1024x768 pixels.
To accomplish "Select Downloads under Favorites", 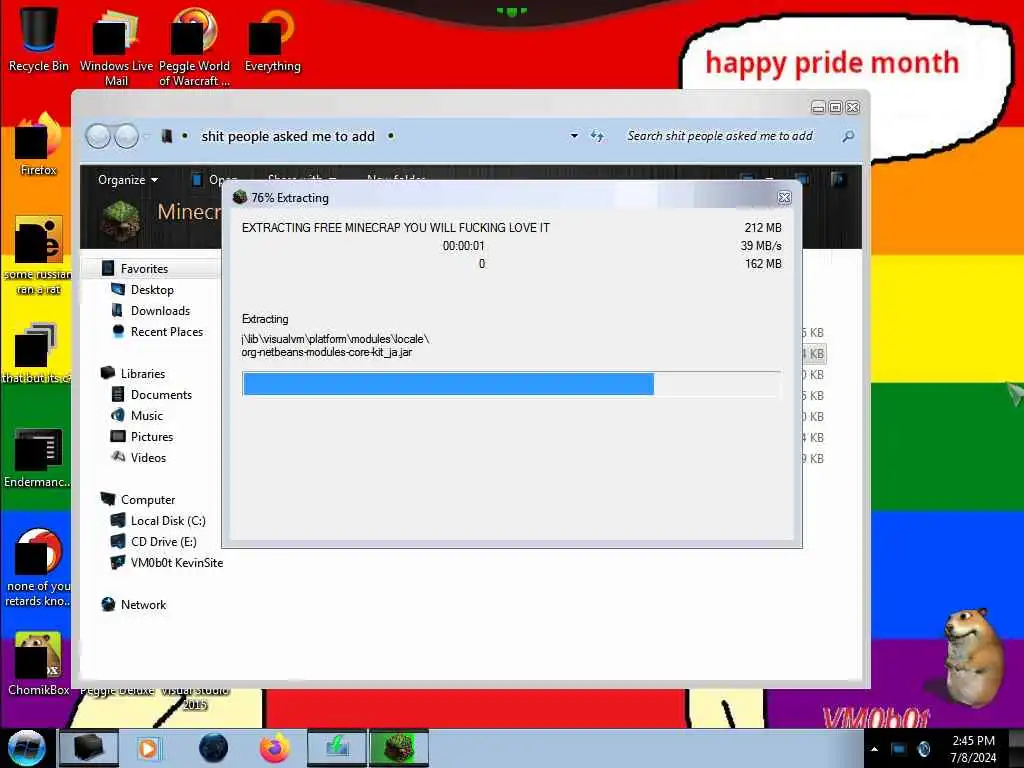I will (160, 311).
